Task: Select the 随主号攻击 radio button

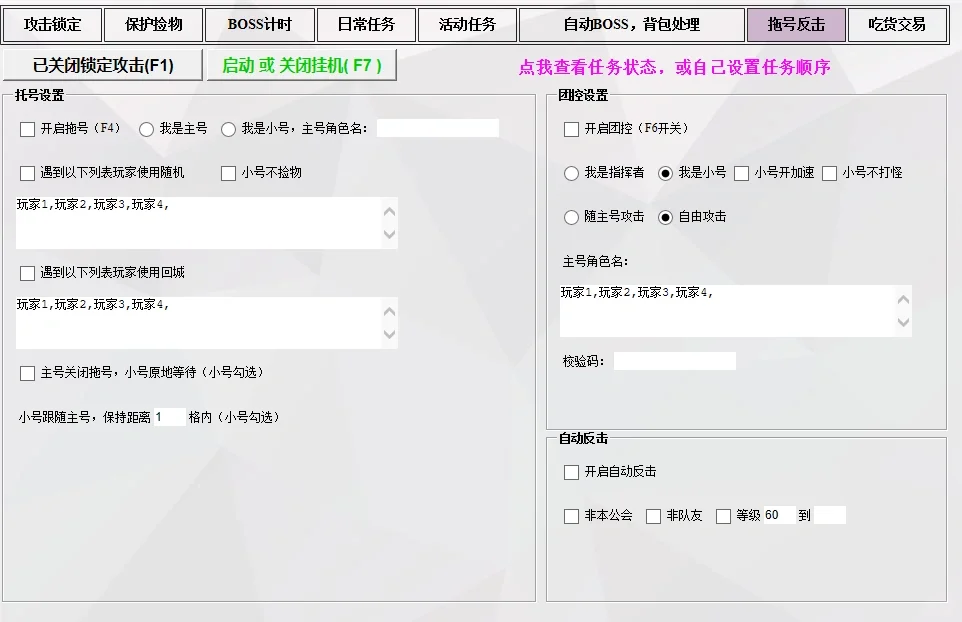Action: point(571,217)
